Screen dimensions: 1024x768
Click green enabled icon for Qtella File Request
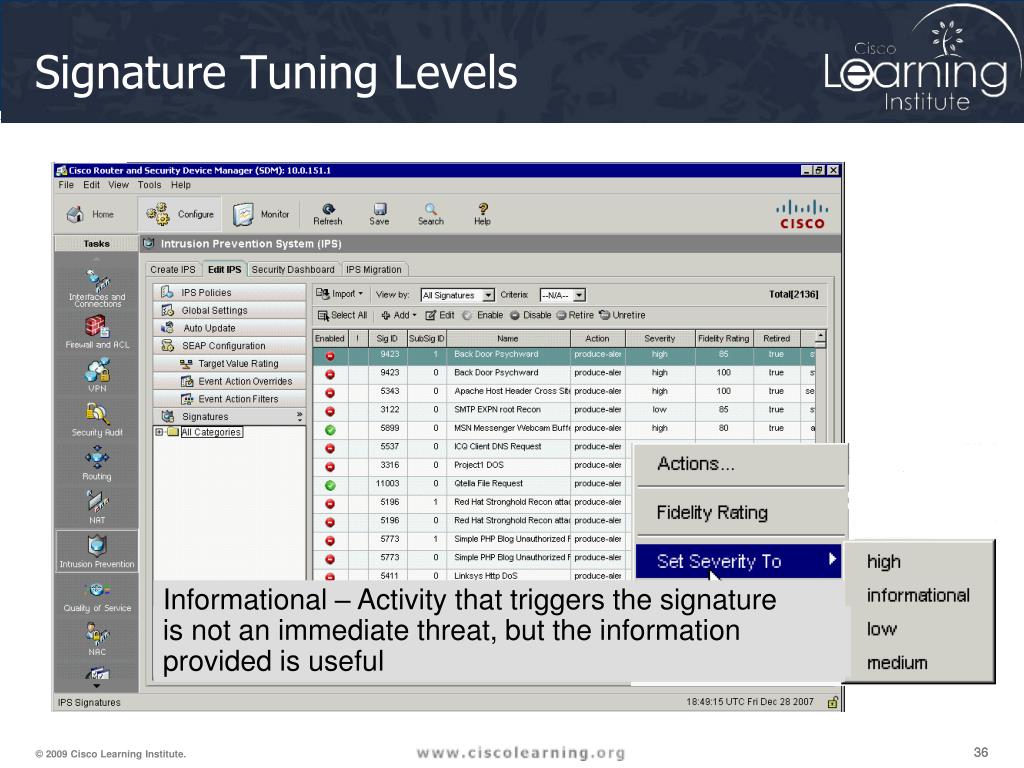tap(330, 485)
